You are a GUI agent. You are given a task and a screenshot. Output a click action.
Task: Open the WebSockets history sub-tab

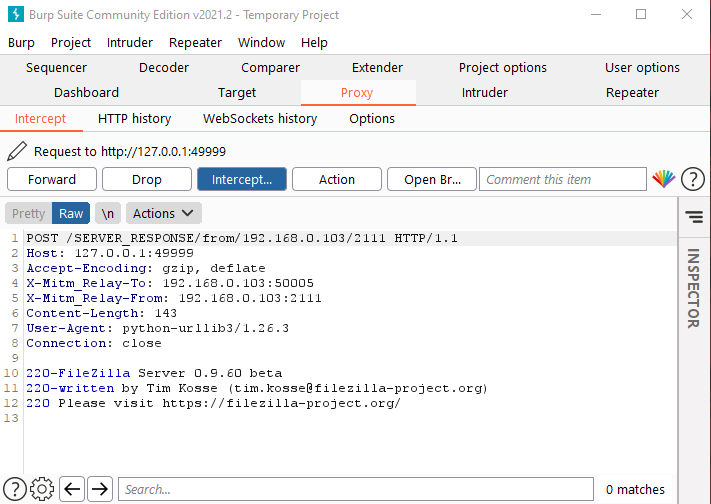[260, 119]
